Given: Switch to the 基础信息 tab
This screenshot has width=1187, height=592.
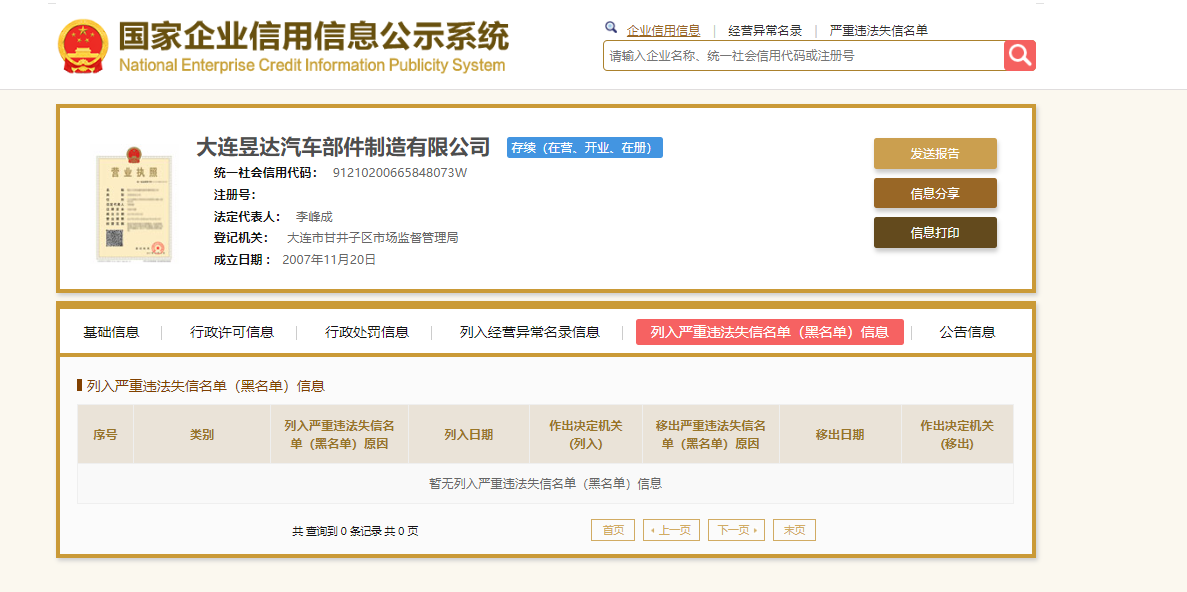Looking at the screenshot, I should 111,332.
